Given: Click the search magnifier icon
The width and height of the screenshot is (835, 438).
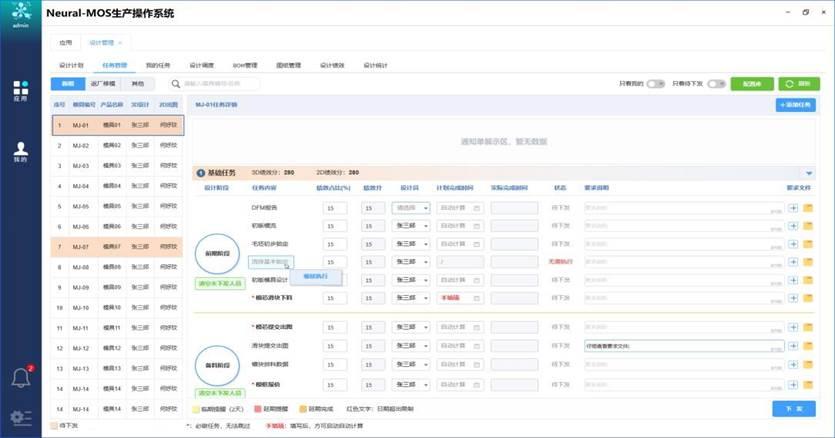Looking at the screenshot, I should tap(176, 85).
